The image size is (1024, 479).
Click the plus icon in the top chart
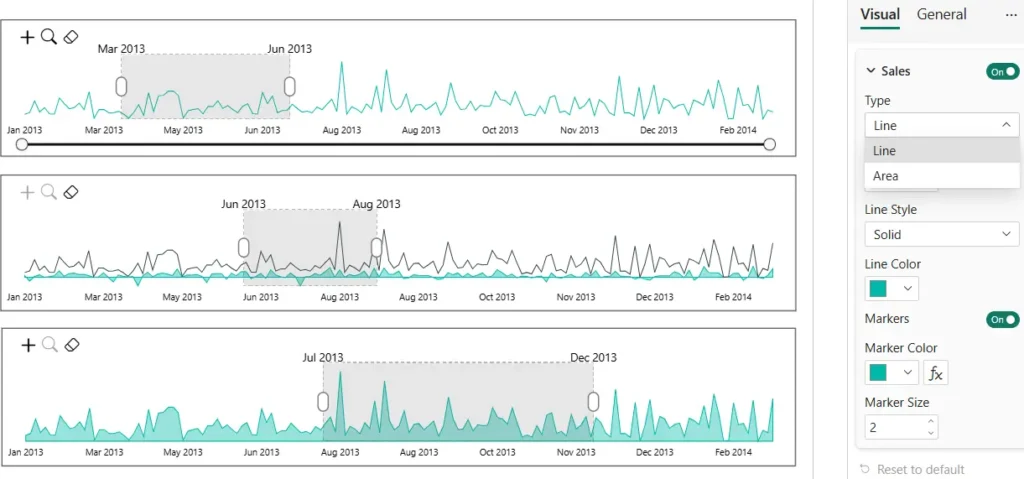pos(27,37)
